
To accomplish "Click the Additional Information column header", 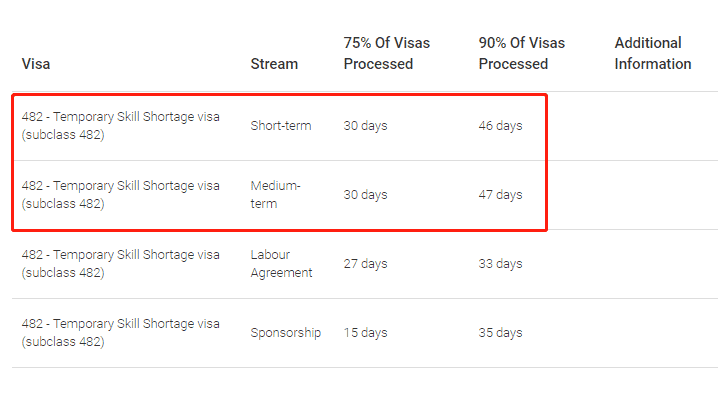I will (653, 53).
